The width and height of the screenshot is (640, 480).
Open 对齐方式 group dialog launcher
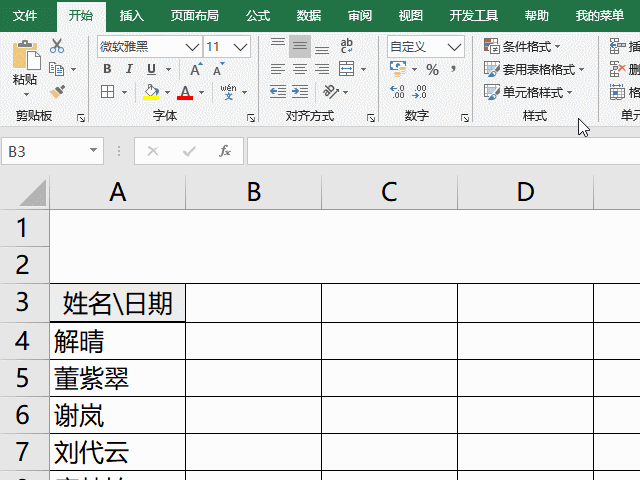(x=371, y=118)
